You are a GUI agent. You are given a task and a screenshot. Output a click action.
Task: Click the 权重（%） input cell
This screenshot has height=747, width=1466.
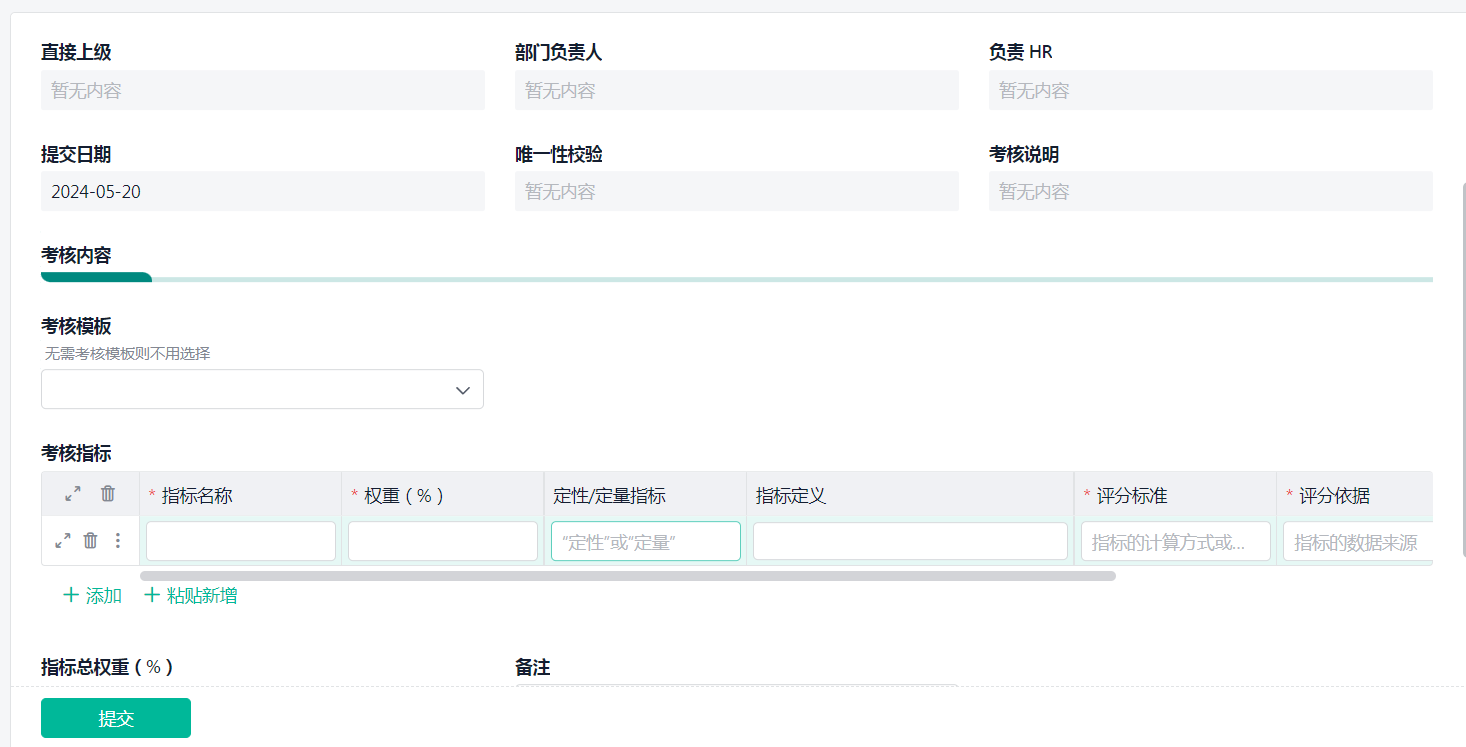[443, 541]
